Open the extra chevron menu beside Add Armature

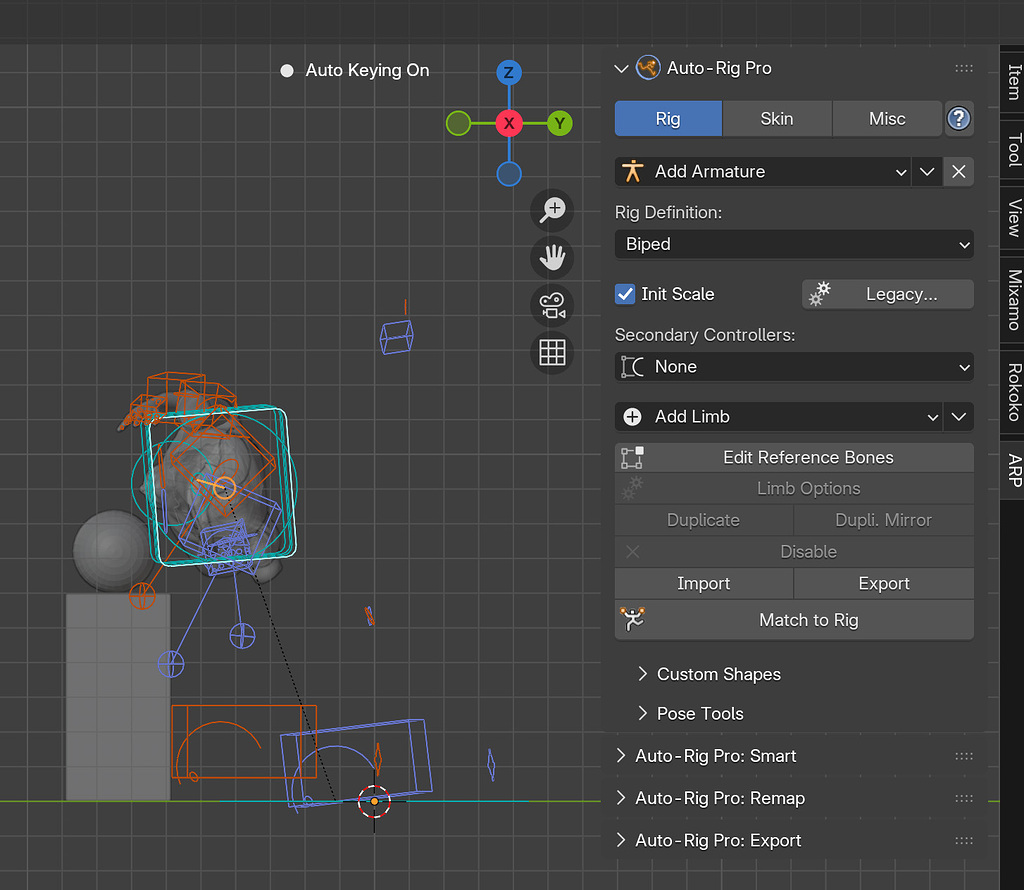point(927,172)
